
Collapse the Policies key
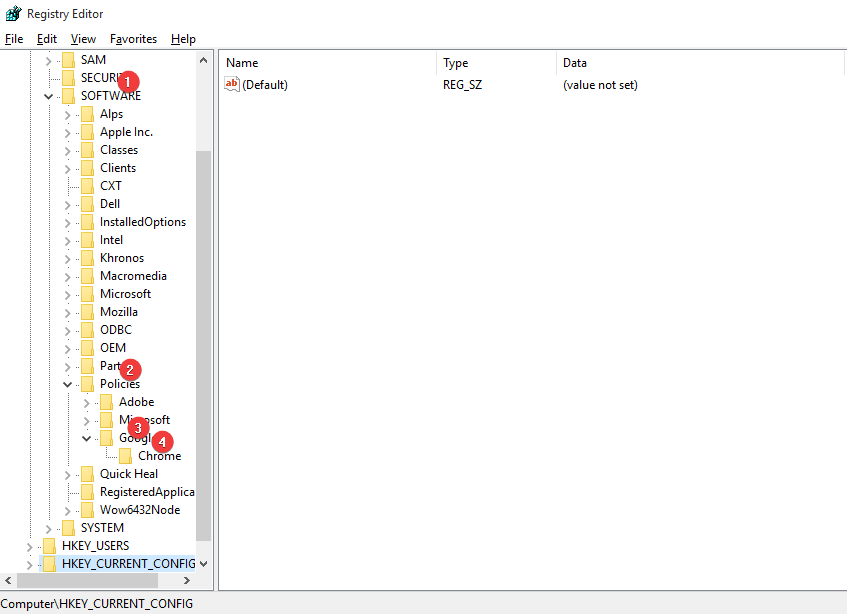(67, 384)
